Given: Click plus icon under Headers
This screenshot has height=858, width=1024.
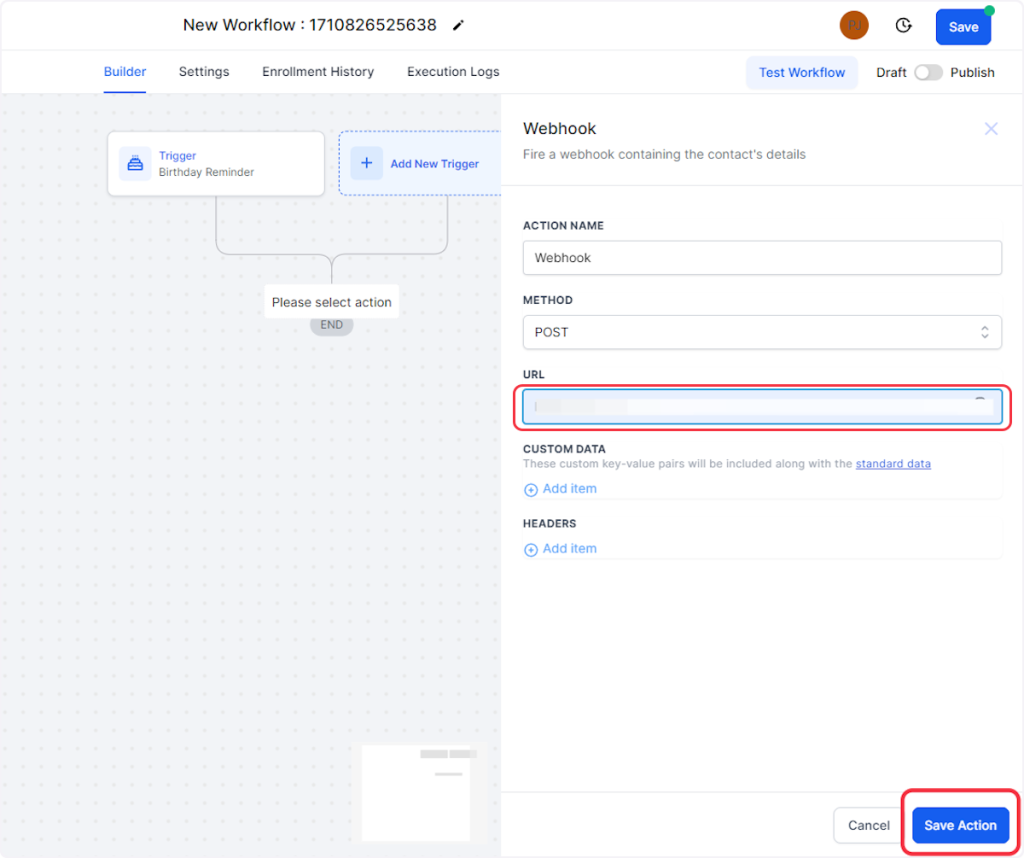Looking at the screenshot, I should point(531,550).
